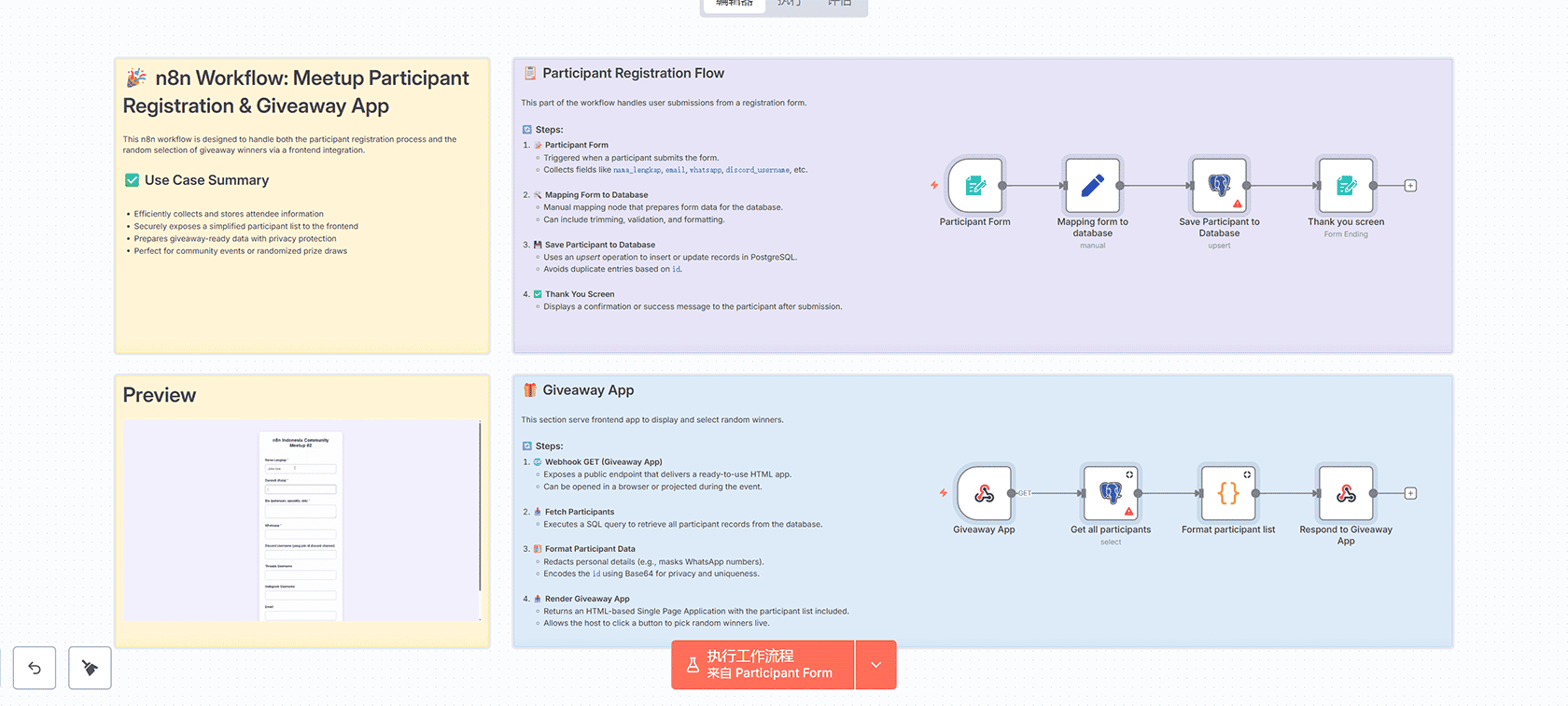1568x706 pixels.
Task: Add a node after Respond to Giveaway App
Action: point(1410,493)
